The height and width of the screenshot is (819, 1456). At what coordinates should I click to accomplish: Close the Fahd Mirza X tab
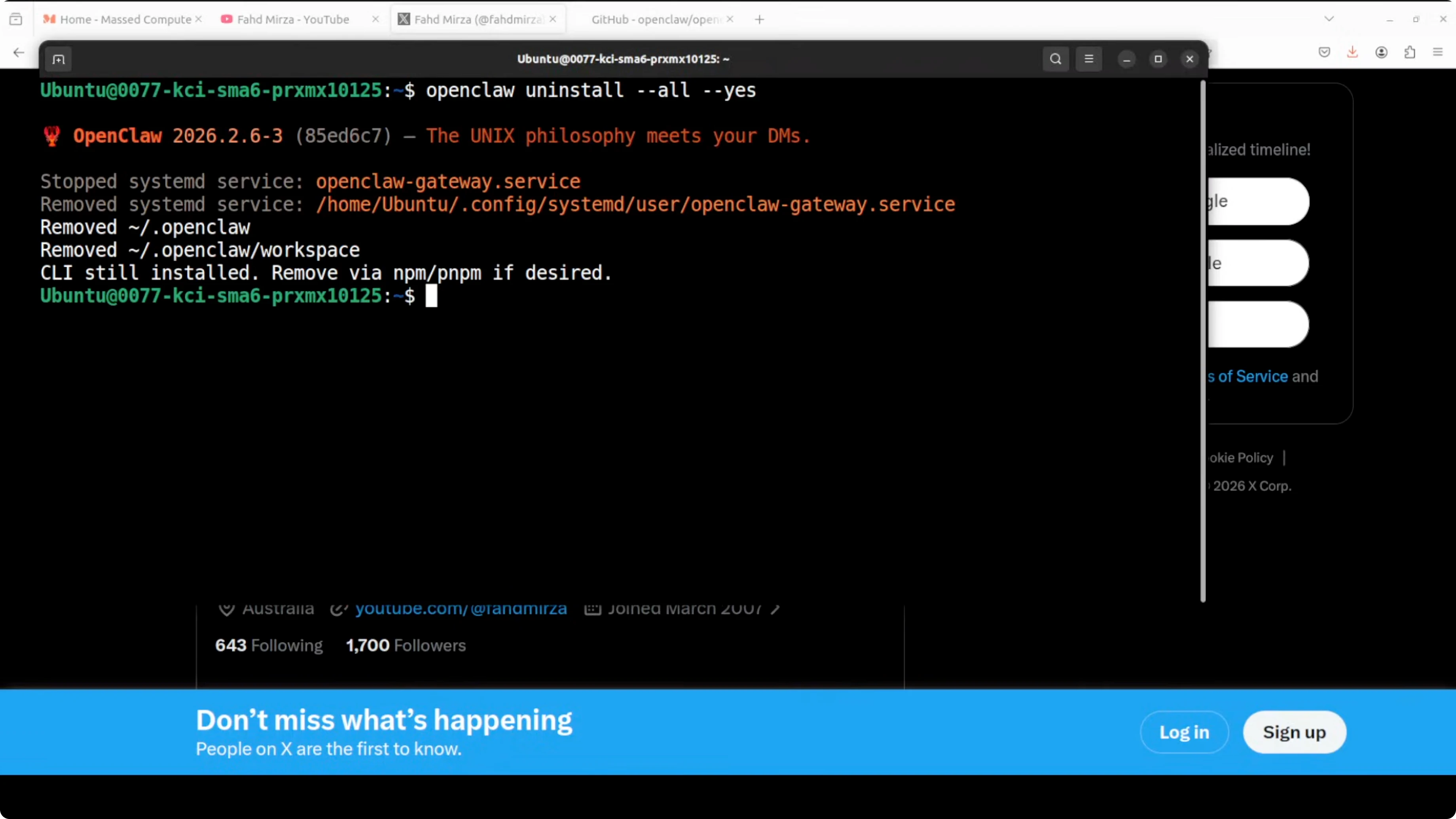553,19
